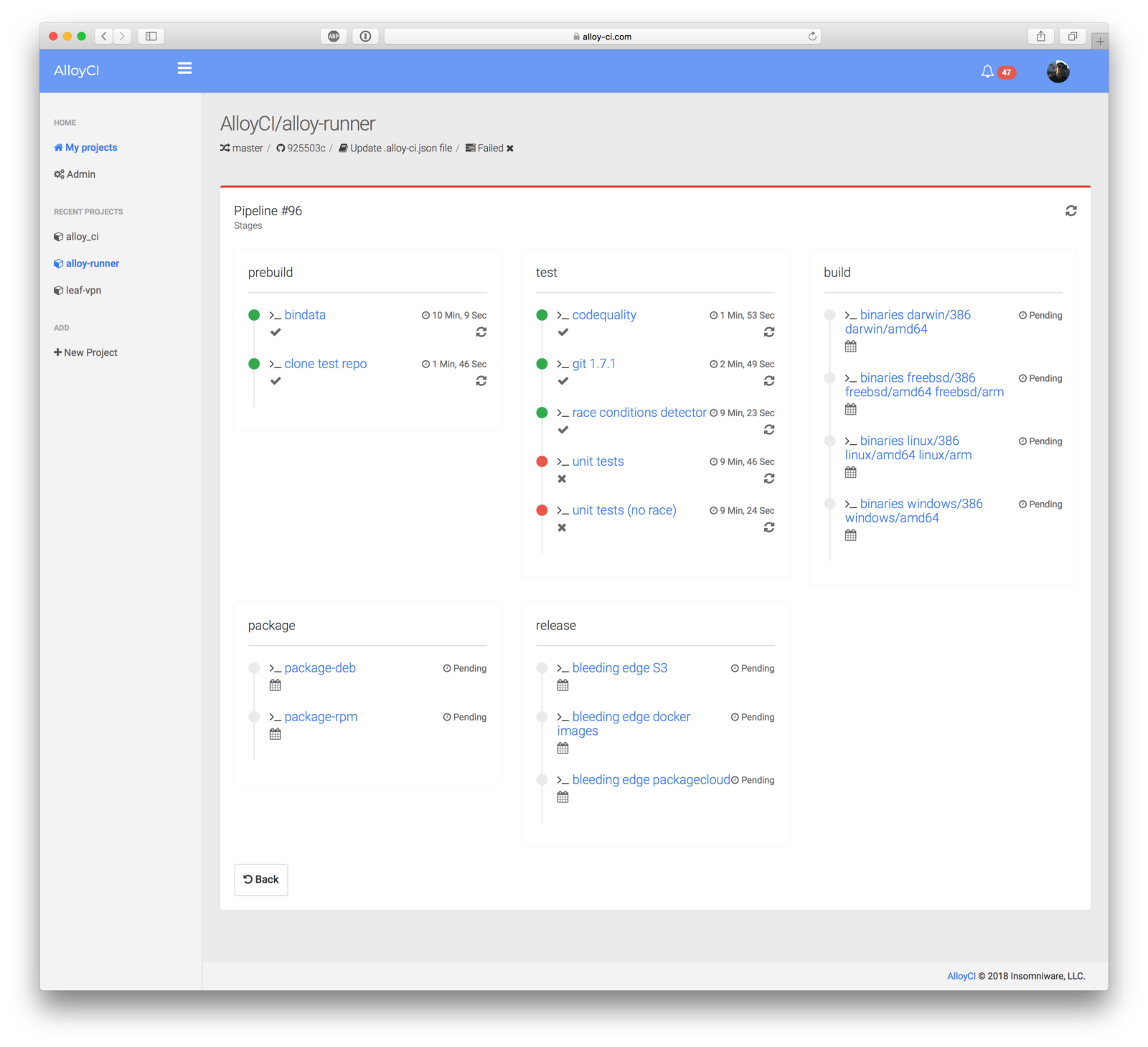Click the checkmark icon under codequality
This screenshot has width=1148, height=1047.
563,332
